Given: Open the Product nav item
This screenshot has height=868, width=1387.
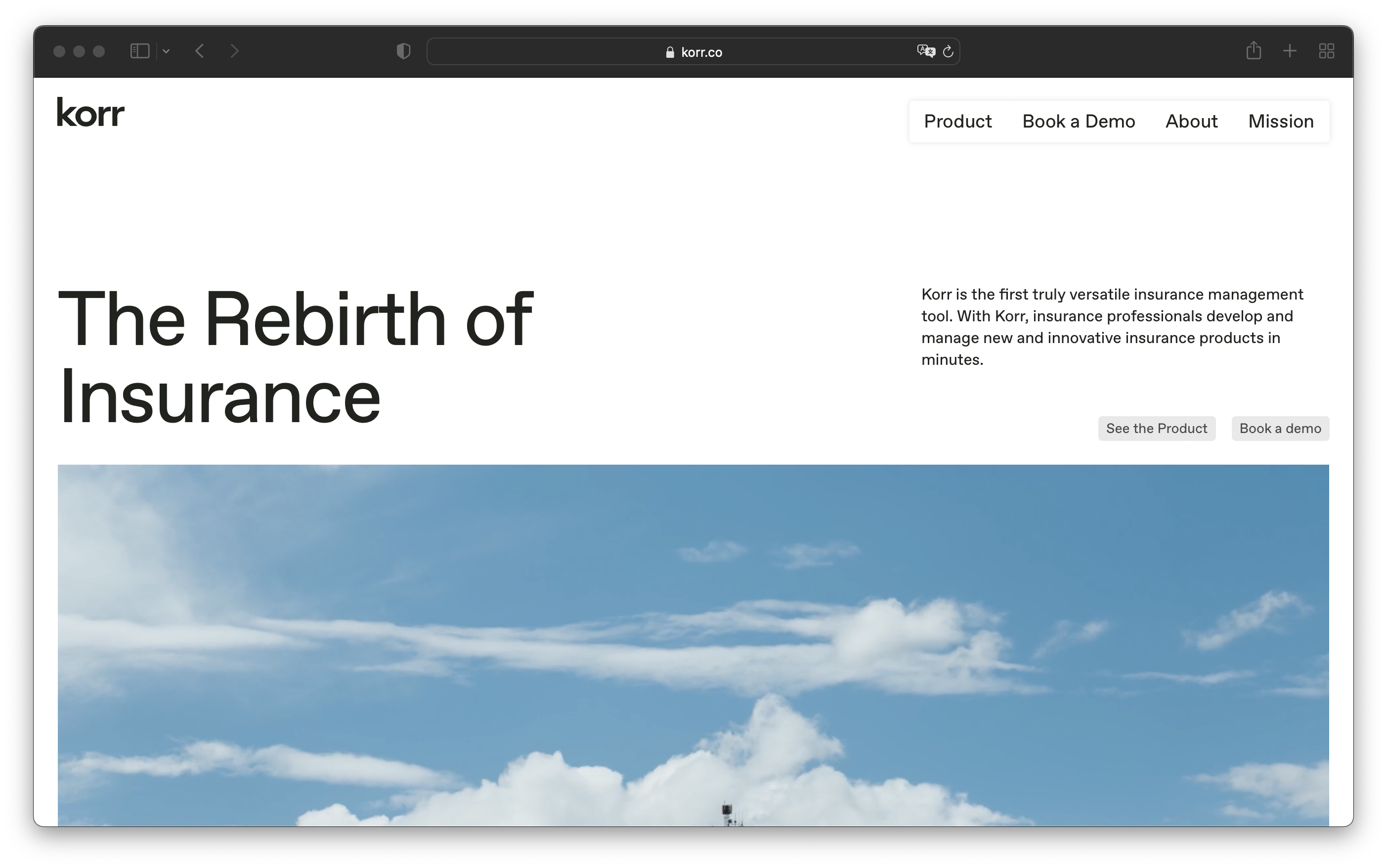Looking at the screenshot, I should click(957, 121).
